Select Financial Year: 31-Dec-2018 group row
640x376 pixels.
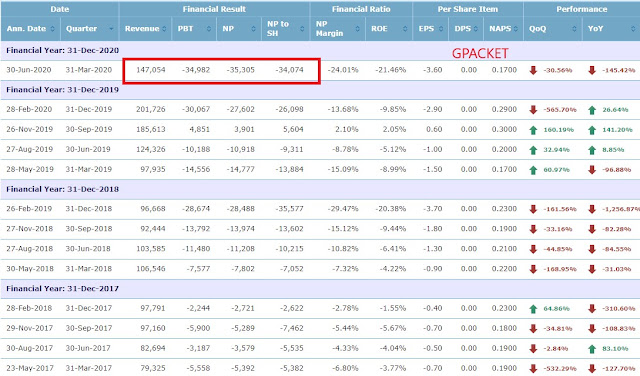click(320, 189)
